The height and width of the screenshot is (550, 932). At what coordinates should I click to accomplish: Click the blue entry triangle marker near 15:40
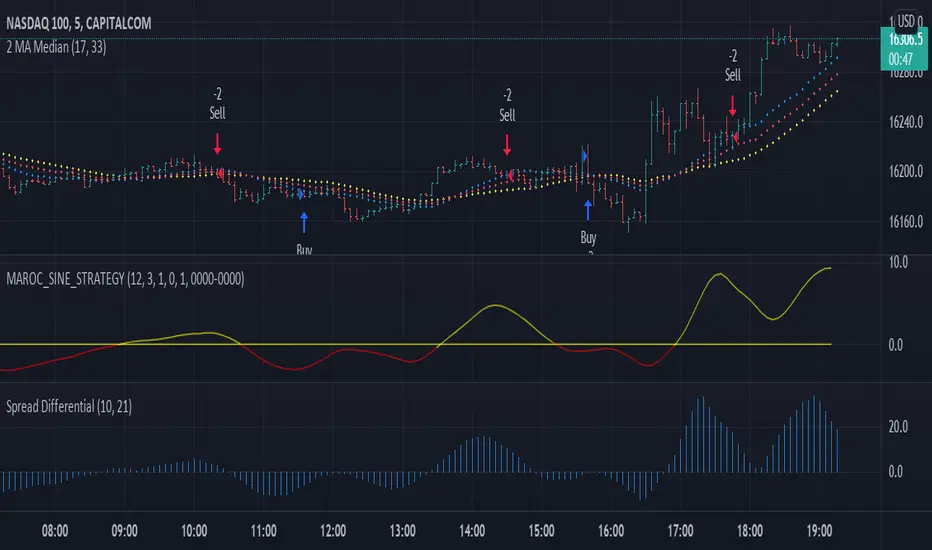click(585, 156)
